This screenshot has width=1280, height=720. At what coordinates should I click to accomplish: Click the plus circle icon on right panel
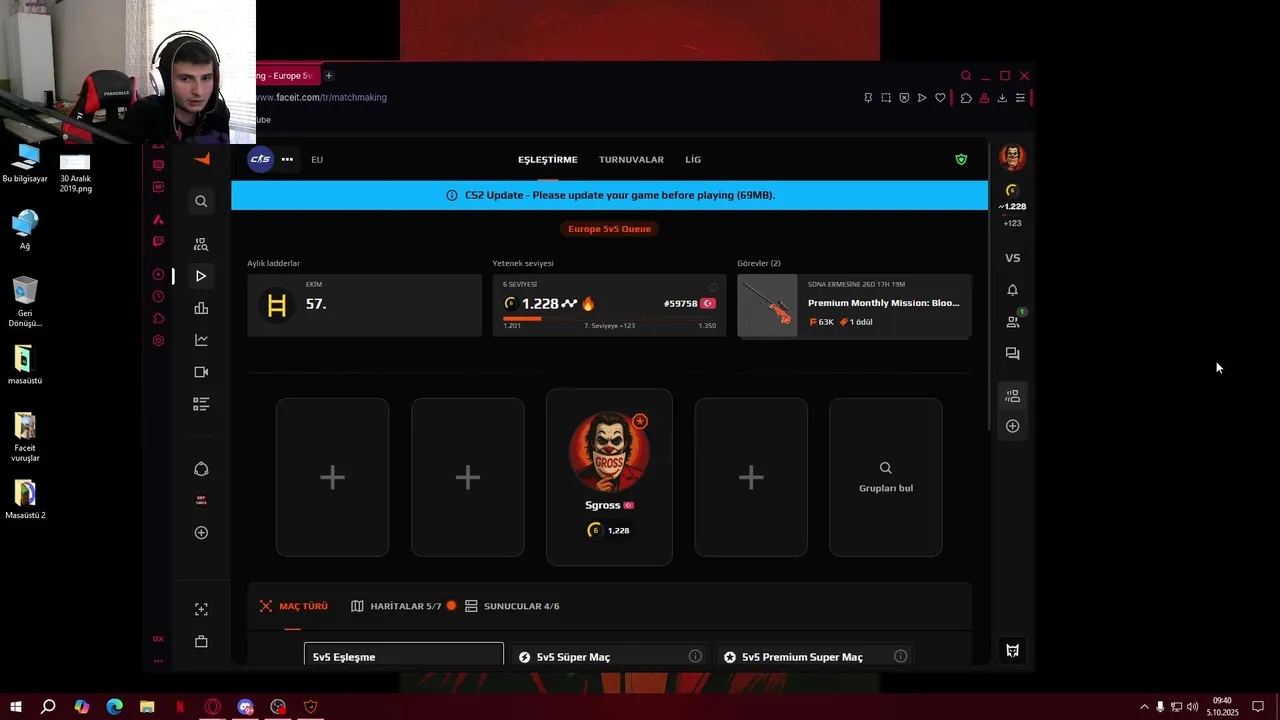click(1012, 426)
